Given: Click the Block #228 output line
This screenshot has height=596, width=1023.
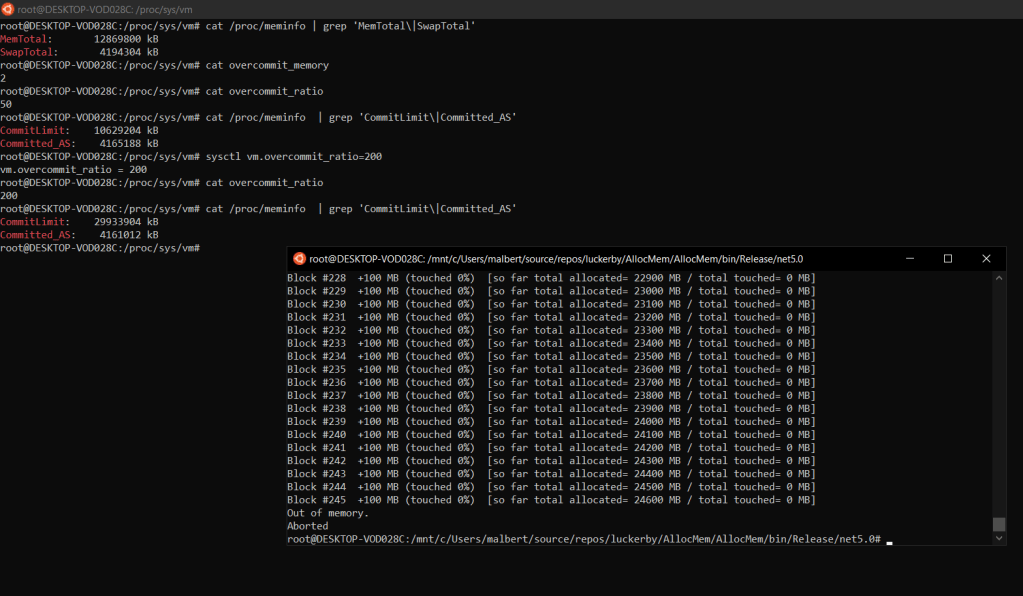Looking at the screenshot, I should (550, 278).
